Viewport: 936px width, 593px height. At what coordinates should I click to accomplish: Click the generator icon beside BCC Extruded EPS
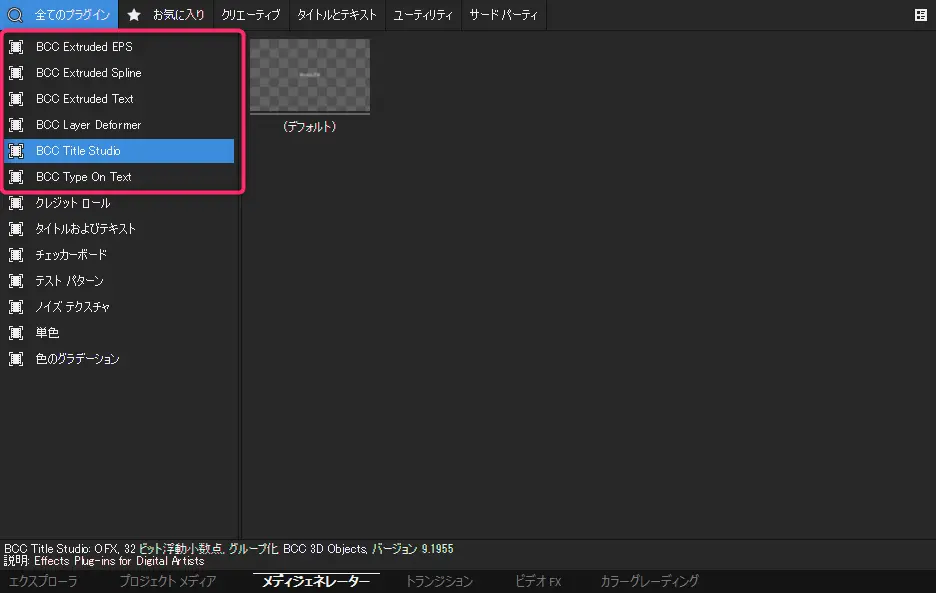click(16, 47)
